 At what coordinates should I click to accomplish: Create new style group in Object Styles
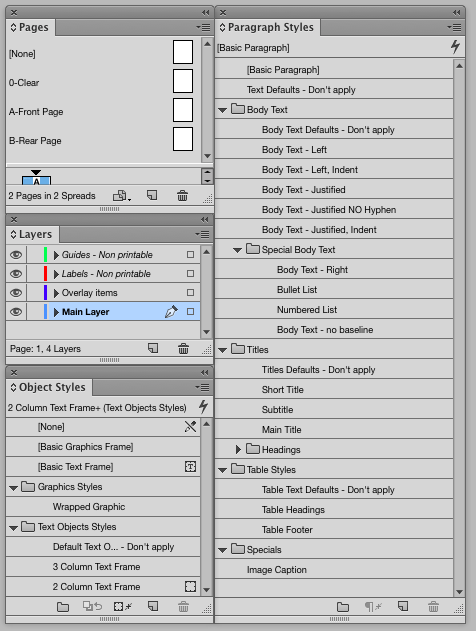point(63,606)
